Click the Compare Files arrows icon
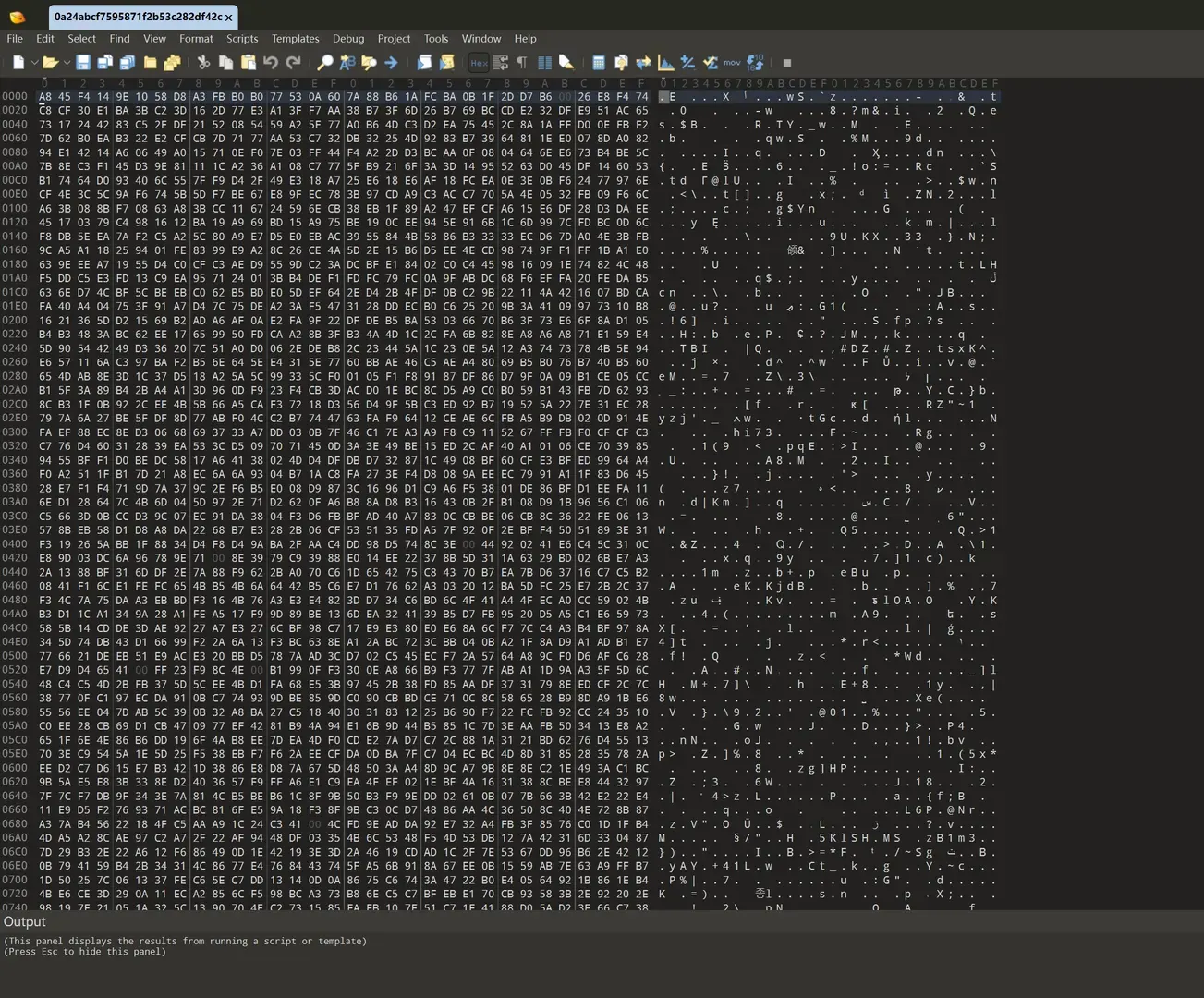The image size is (1204, 998). (643, 63)
